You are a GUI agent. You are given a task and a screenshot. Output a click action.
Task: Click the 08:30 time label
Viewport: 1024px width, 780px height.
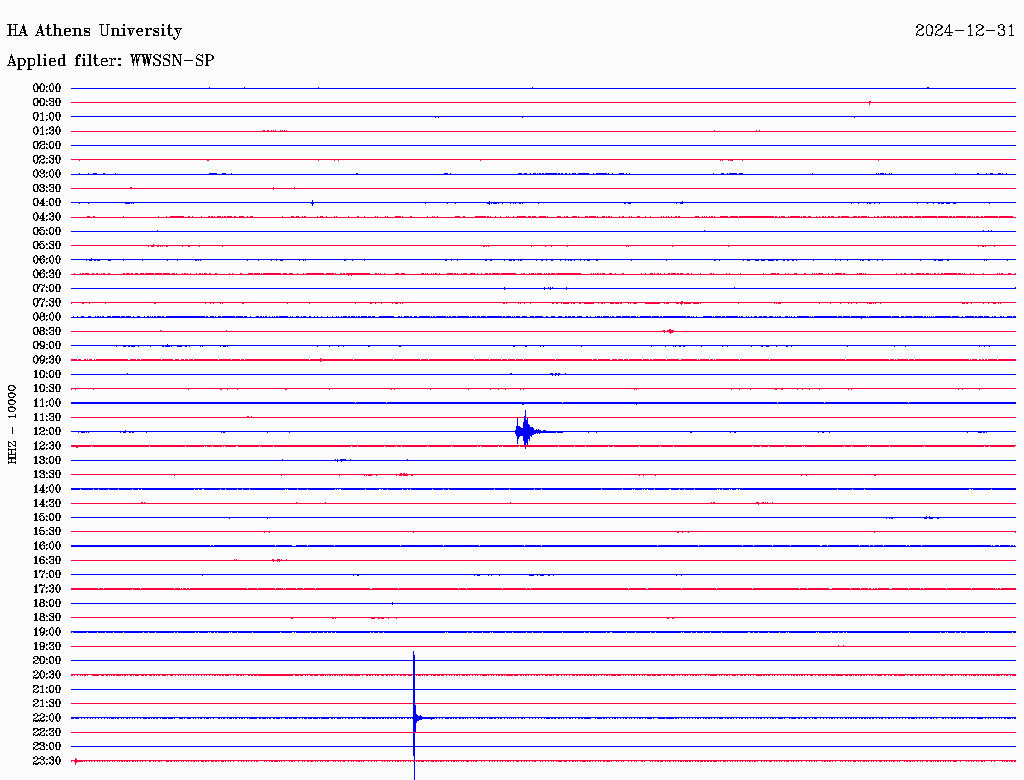(47, 332)
